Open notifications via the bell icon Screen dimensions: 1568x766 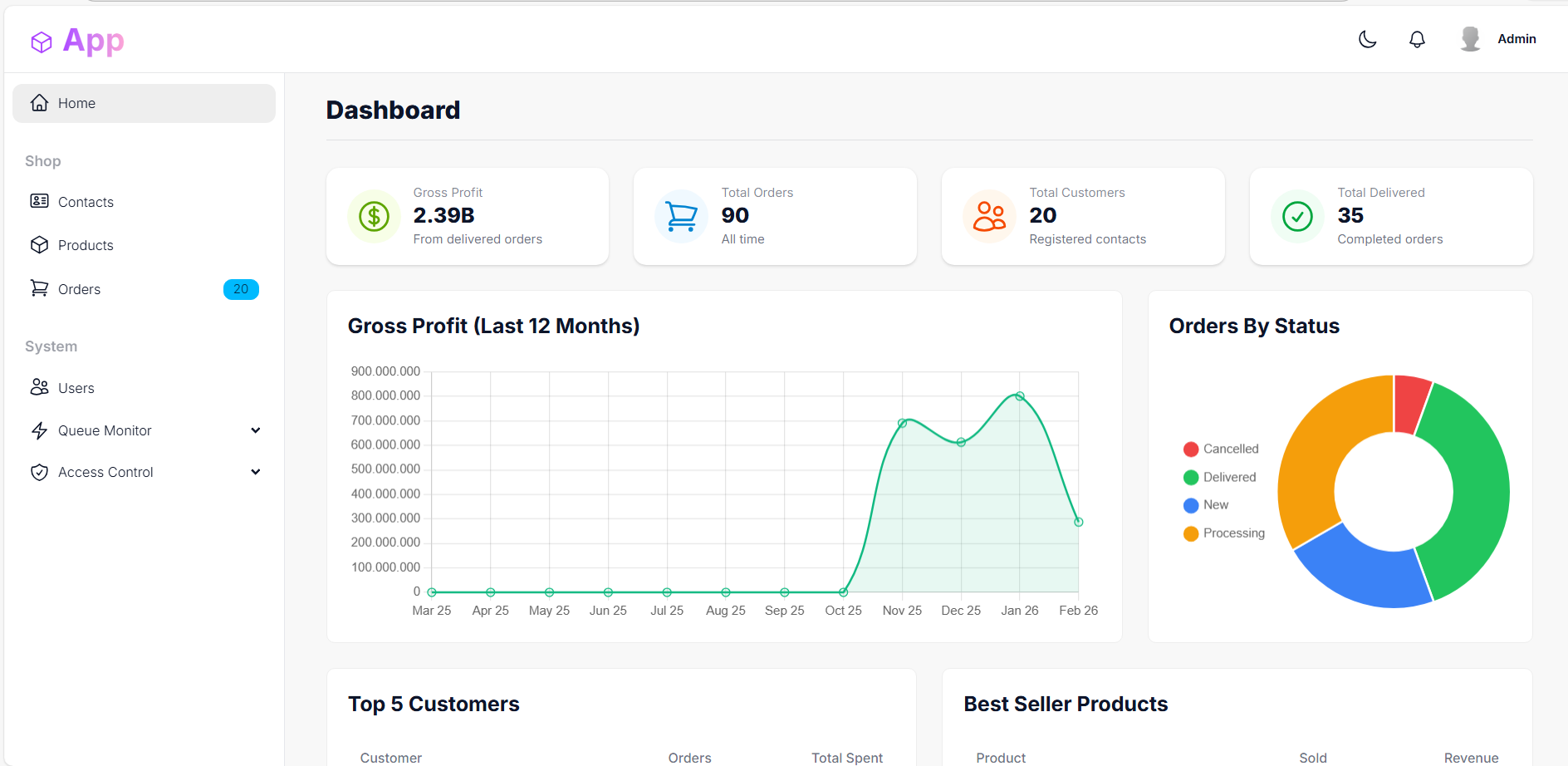[x=1417, y=39]
